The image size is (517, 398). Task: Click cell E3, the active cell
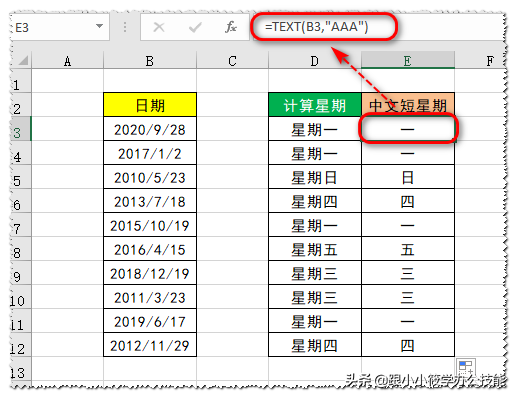tap(408, 129)
